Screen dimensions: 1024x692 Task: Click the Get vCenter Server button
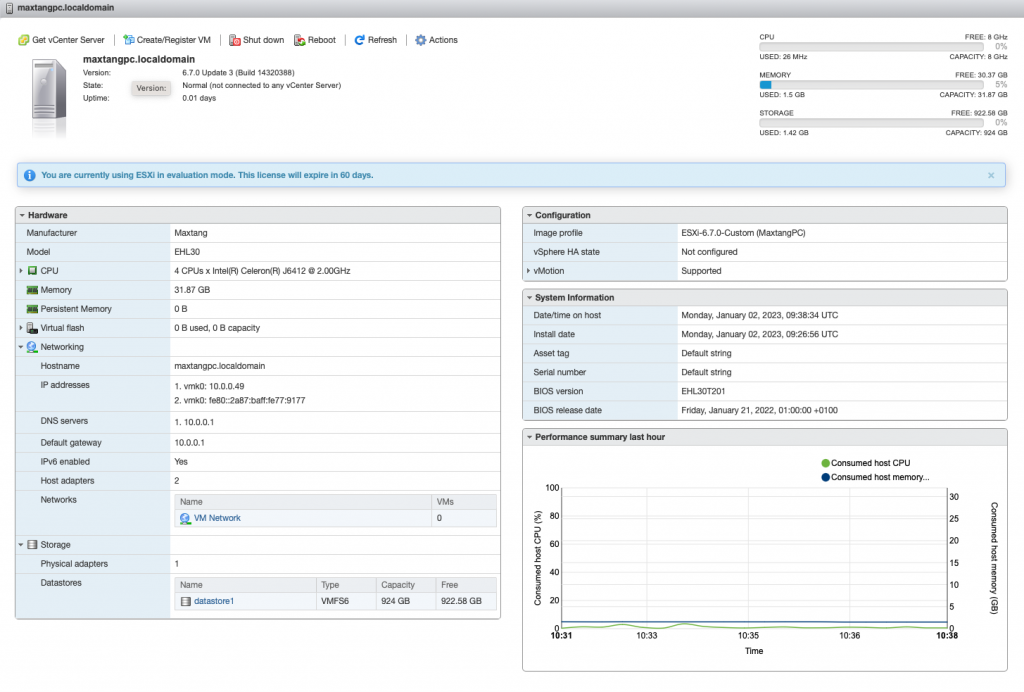coord(61,40)
